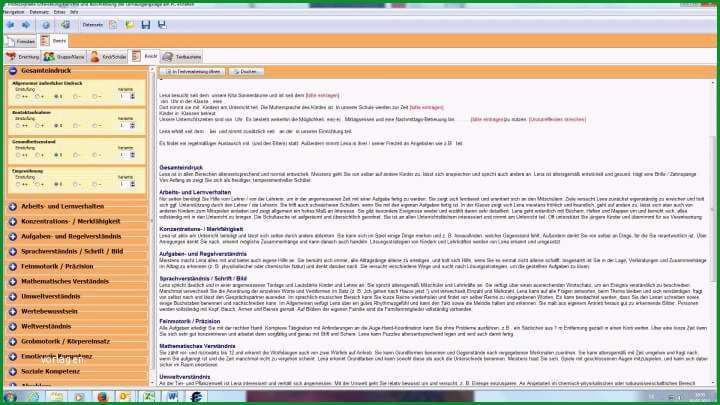This screenshot has height=405, width=720.
Task: Click the second floppy save-as icon
Action: coord(162,25)
